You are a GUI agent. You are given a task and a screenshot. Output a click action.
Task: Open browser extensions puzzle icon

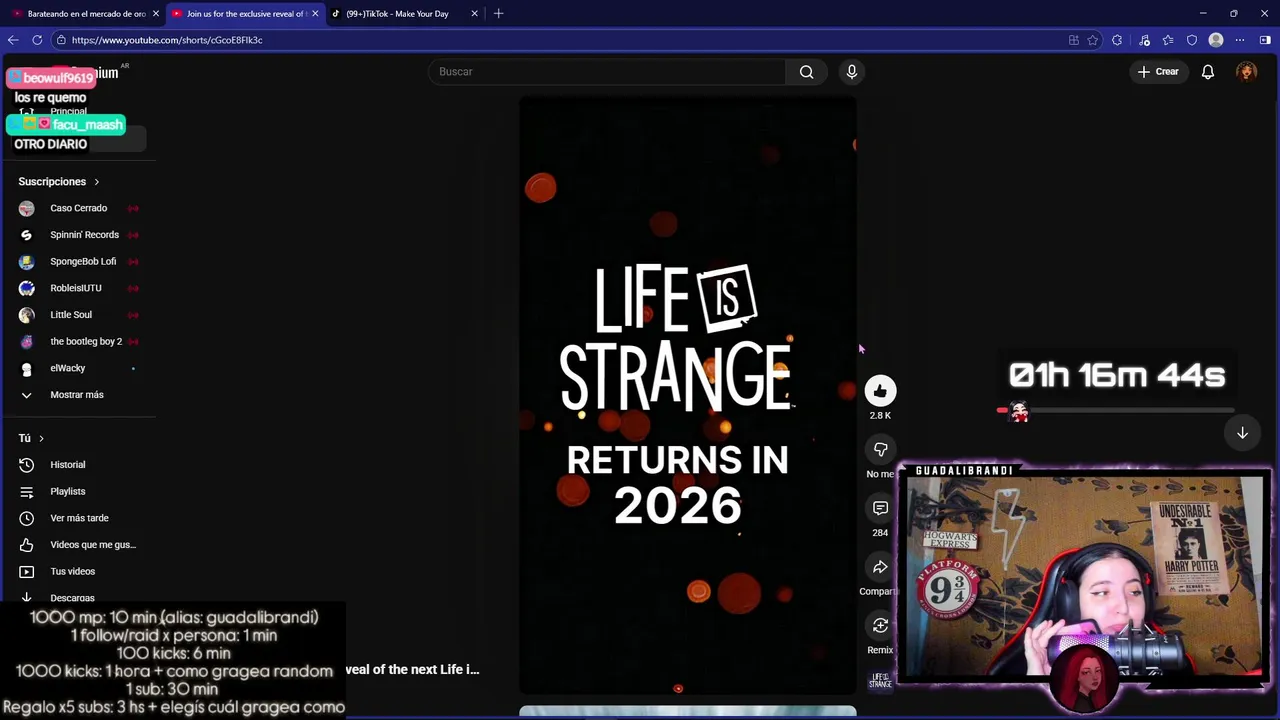tap(1117, 40)
